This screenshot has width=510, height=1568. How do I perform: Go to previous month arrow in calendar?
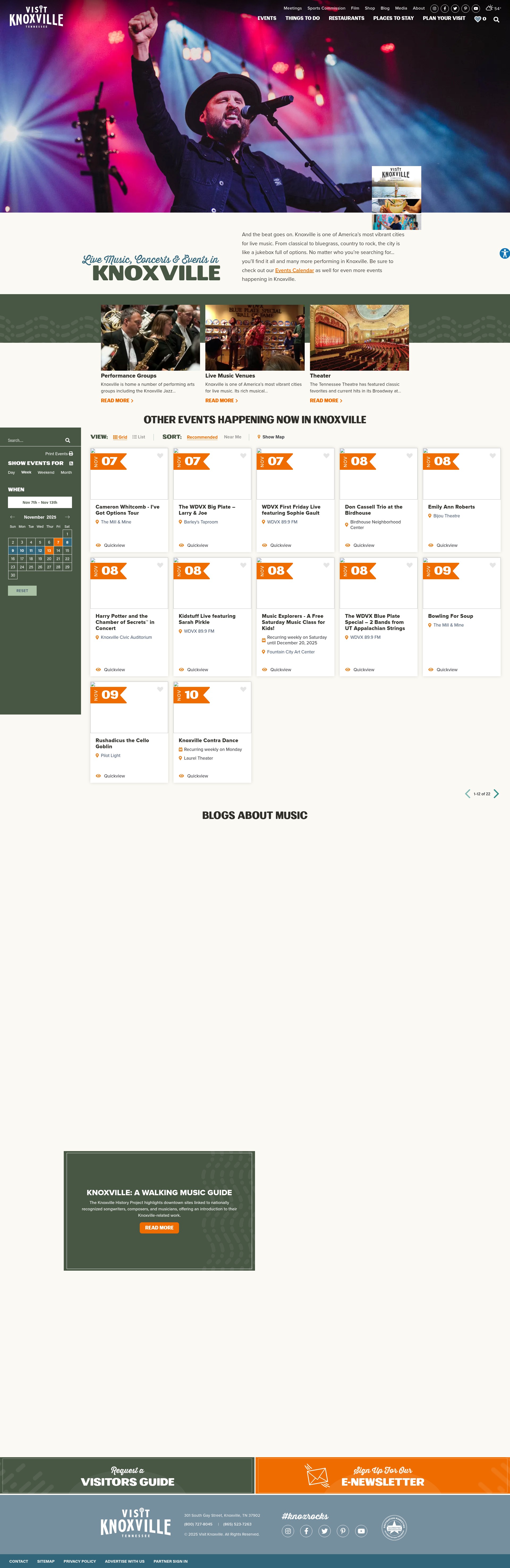[x=12, y=517]
